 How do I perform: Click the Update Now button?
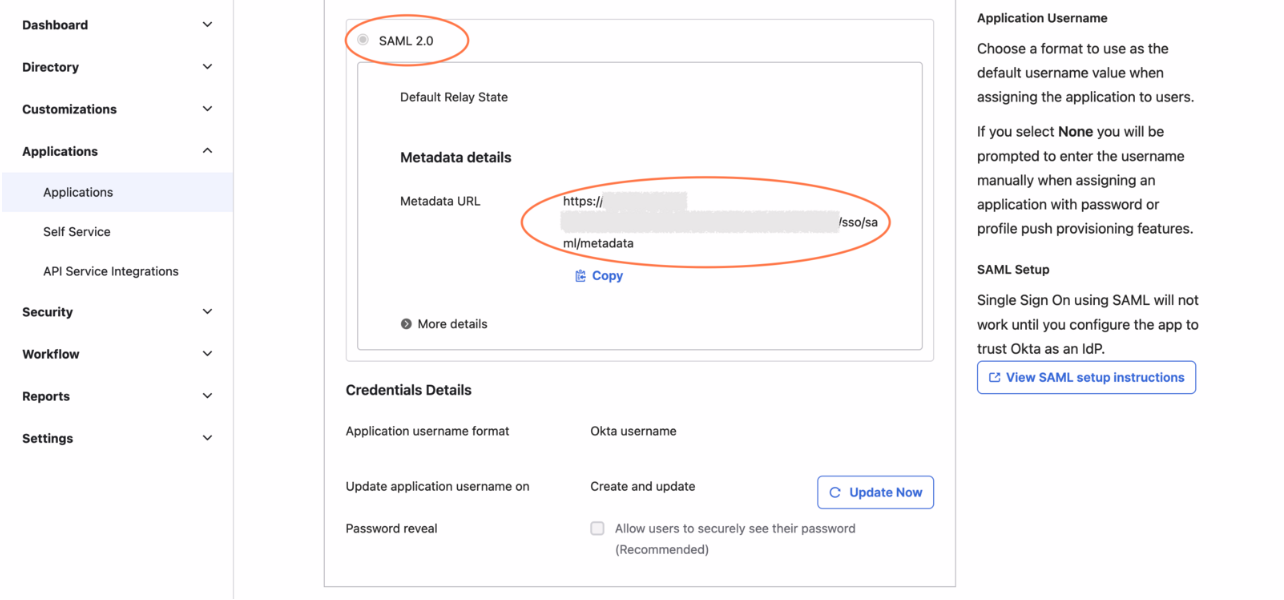[875, 492]
